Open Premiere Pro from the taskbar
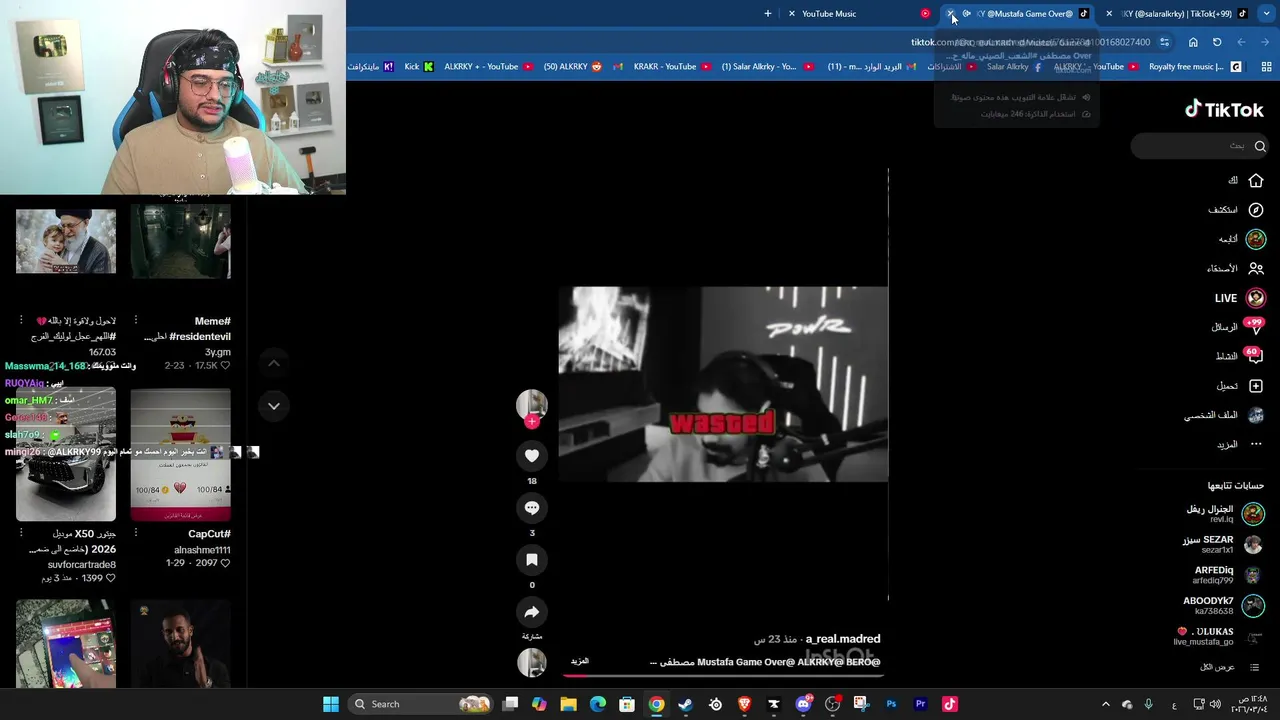This screenshot has width=1280, height=720. pyautogui.click(x=921, y=704)
